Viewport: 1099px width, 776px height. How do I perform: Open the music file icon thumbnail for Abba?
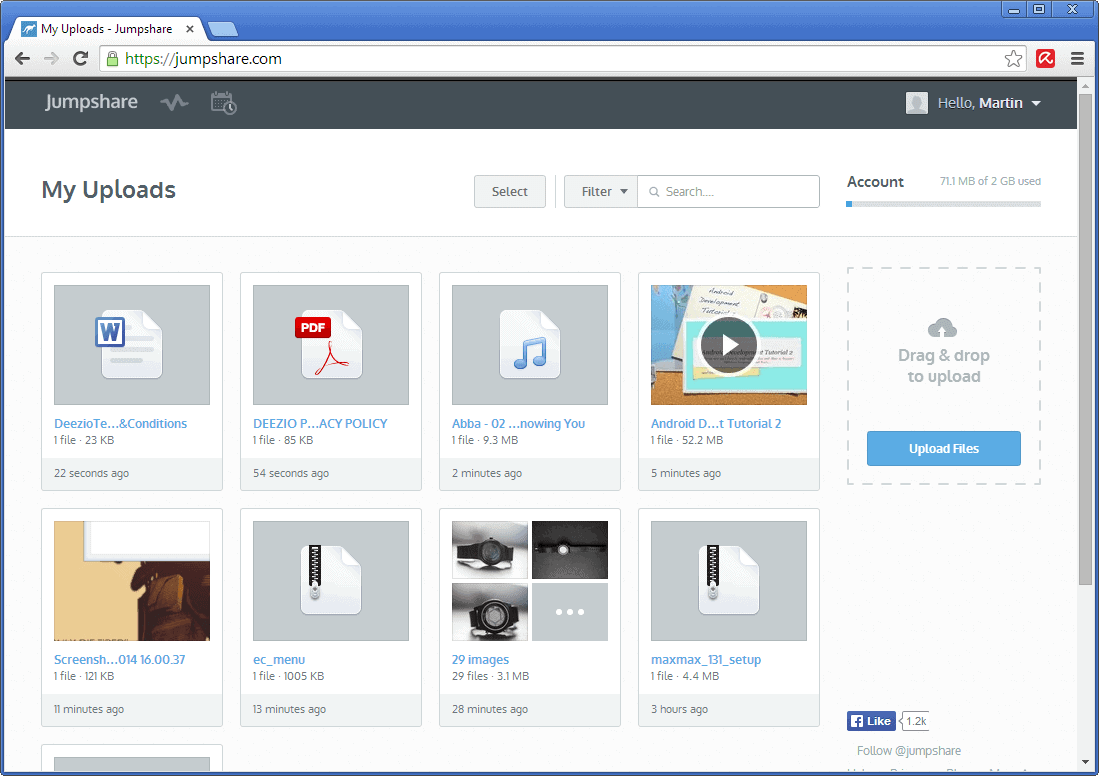click(x=530, y=345)
